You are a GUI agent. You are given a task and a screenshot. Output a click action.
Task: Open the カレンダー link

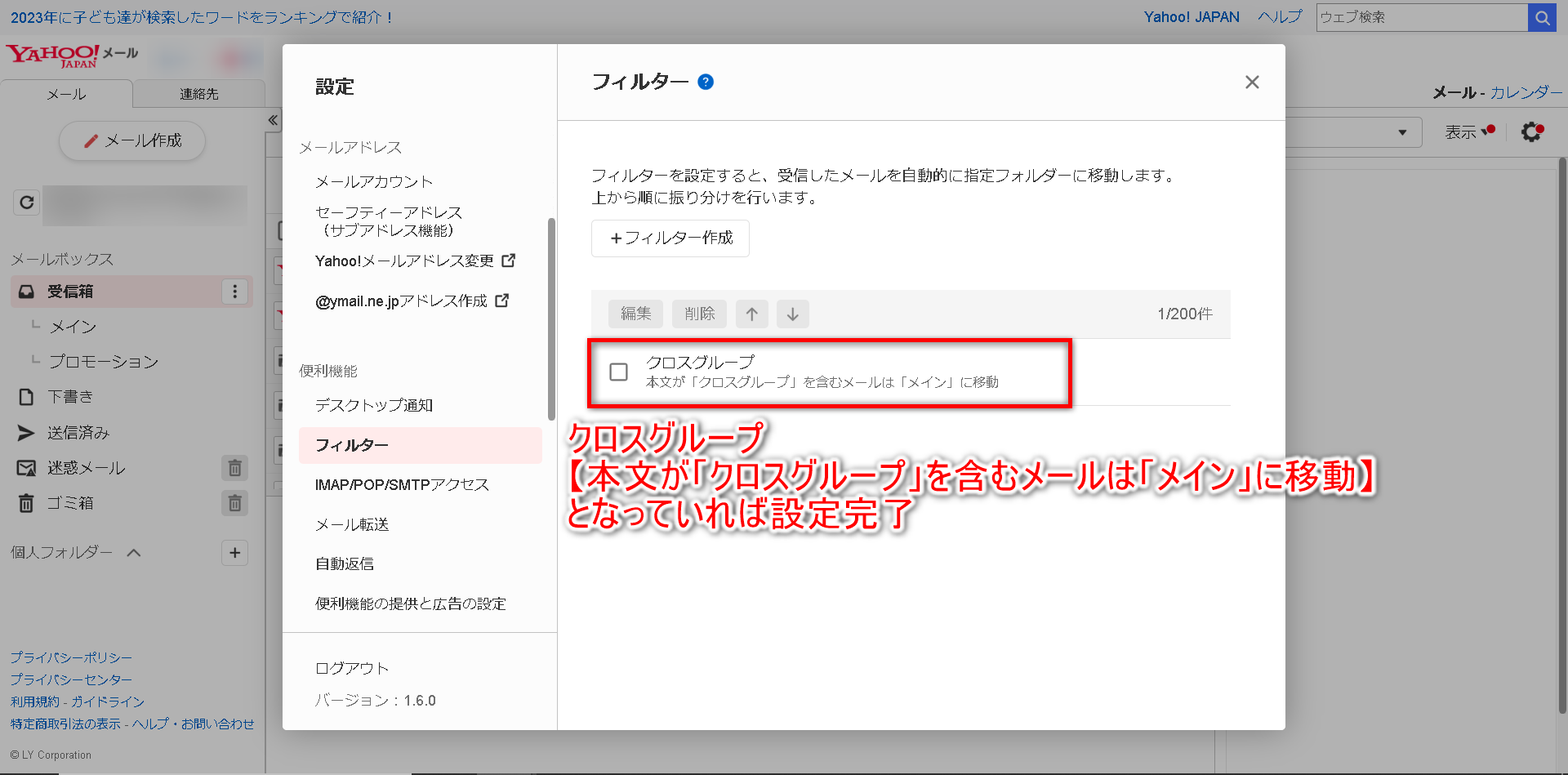[x=1525, y=92]
